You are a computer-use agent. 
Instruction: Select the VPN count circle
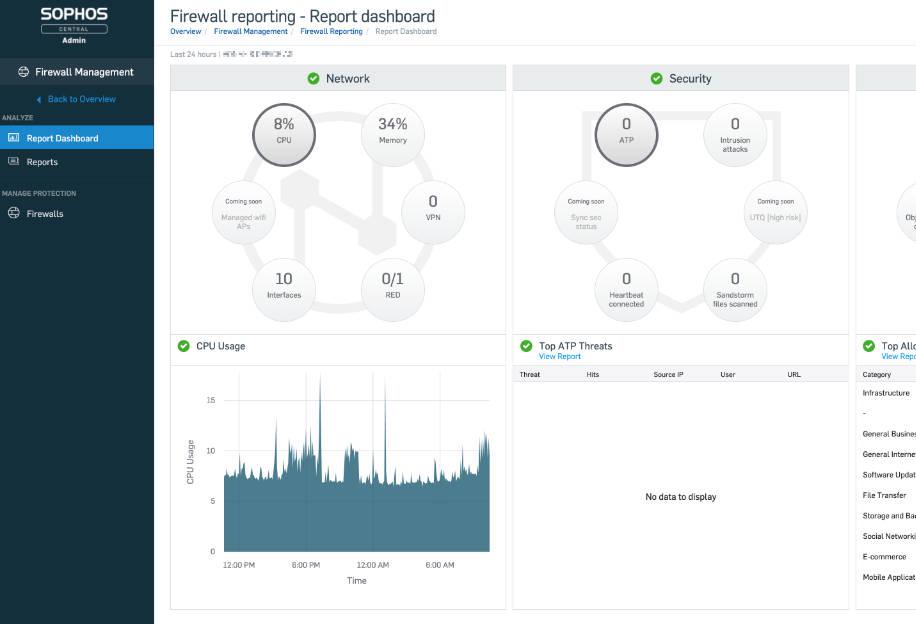pyautogui.click(x=433, y=213)
